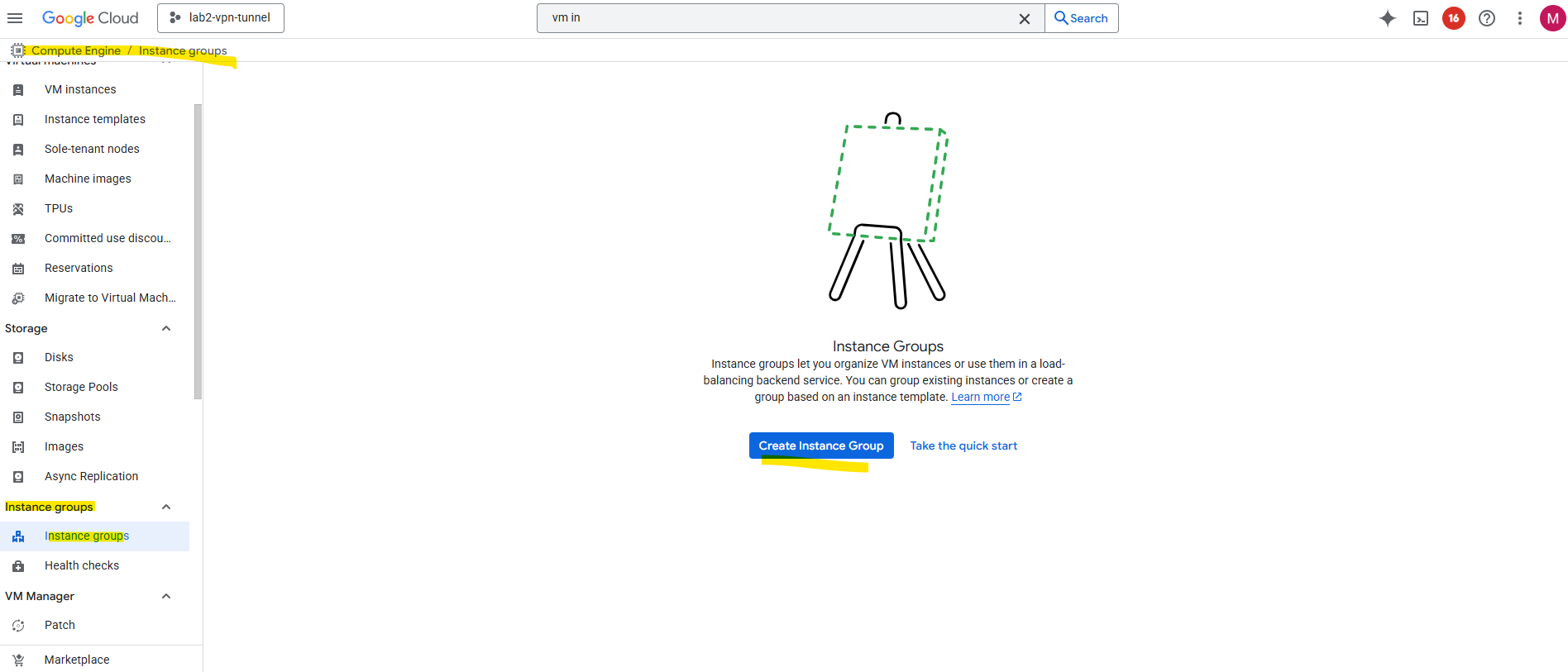Go to Health checks in the sidebar

point(82,565)
